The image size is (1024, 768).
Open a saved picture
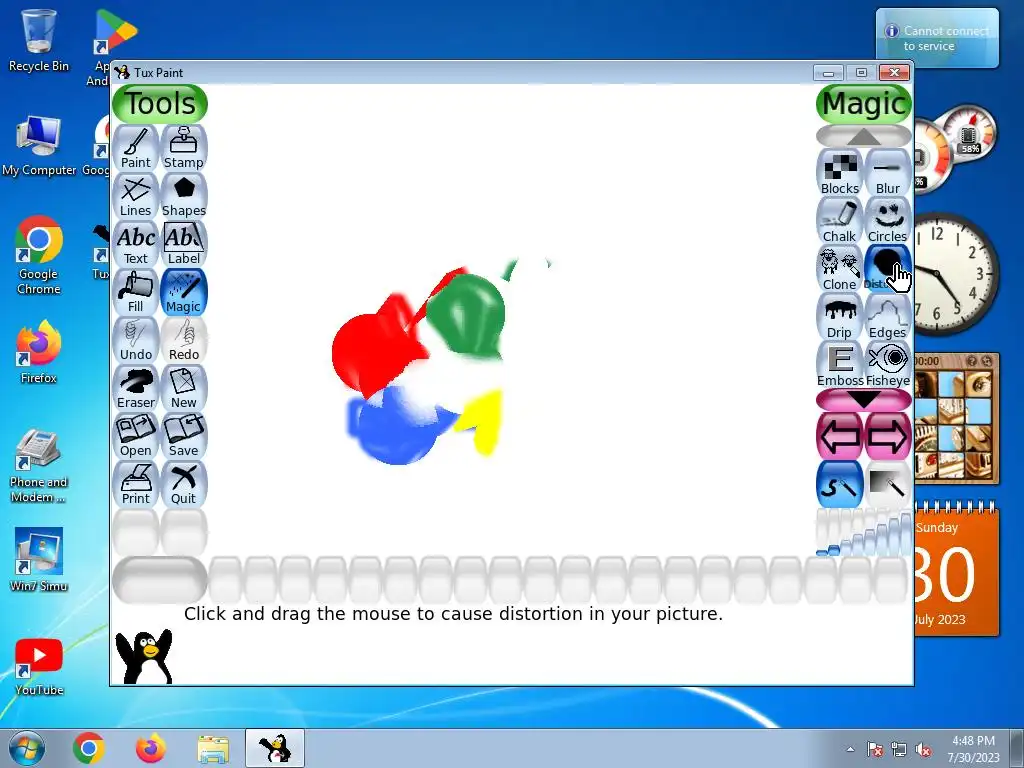click(136, 436)
